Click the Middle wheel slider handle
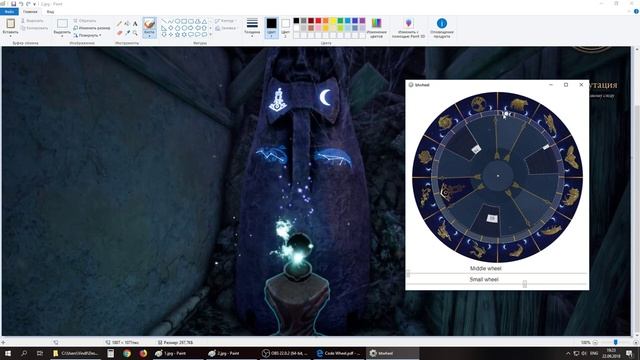Screen dimensions: 640x360 [408, 273]
